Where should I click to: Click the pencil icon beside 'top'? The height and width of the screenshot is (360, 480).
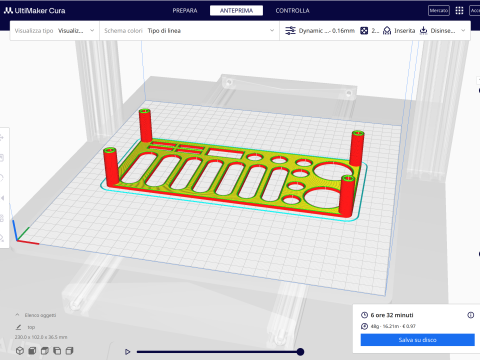click(19, 327)
